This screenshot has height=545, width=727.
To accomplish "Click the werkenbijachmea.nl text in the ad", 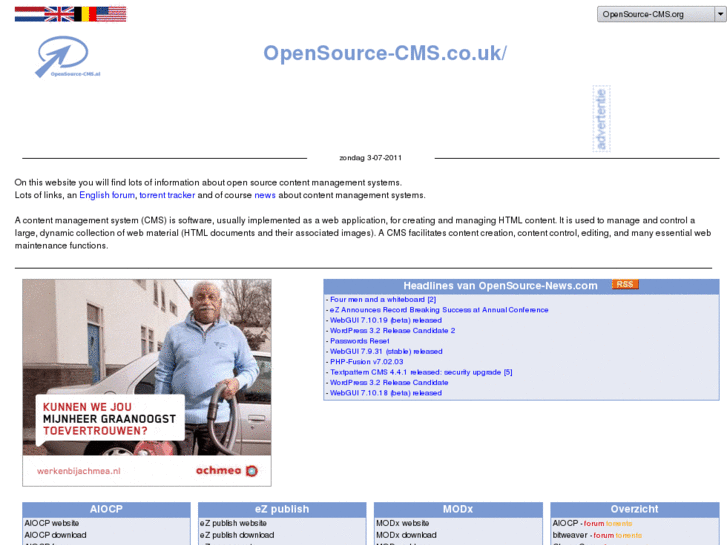I will pos(79,471).
